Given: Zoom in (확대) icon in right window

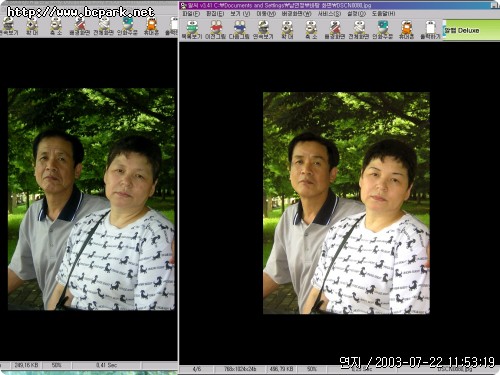Looking at the screenshot, I should click(287, 30).
